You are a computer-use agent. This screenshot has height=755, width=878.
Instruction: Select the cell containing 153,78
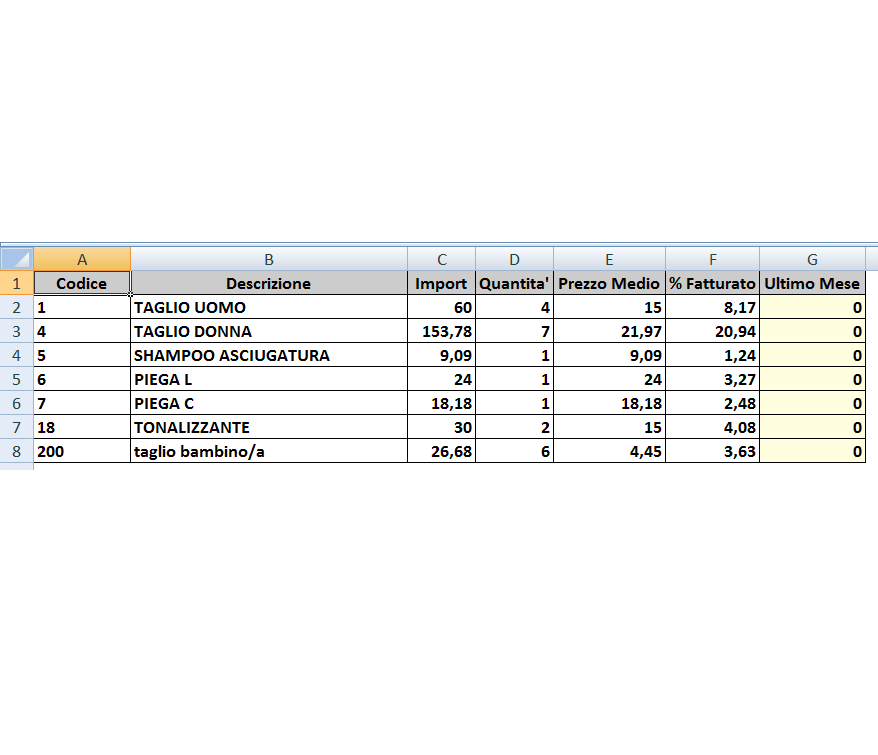[x=441, y=331]
